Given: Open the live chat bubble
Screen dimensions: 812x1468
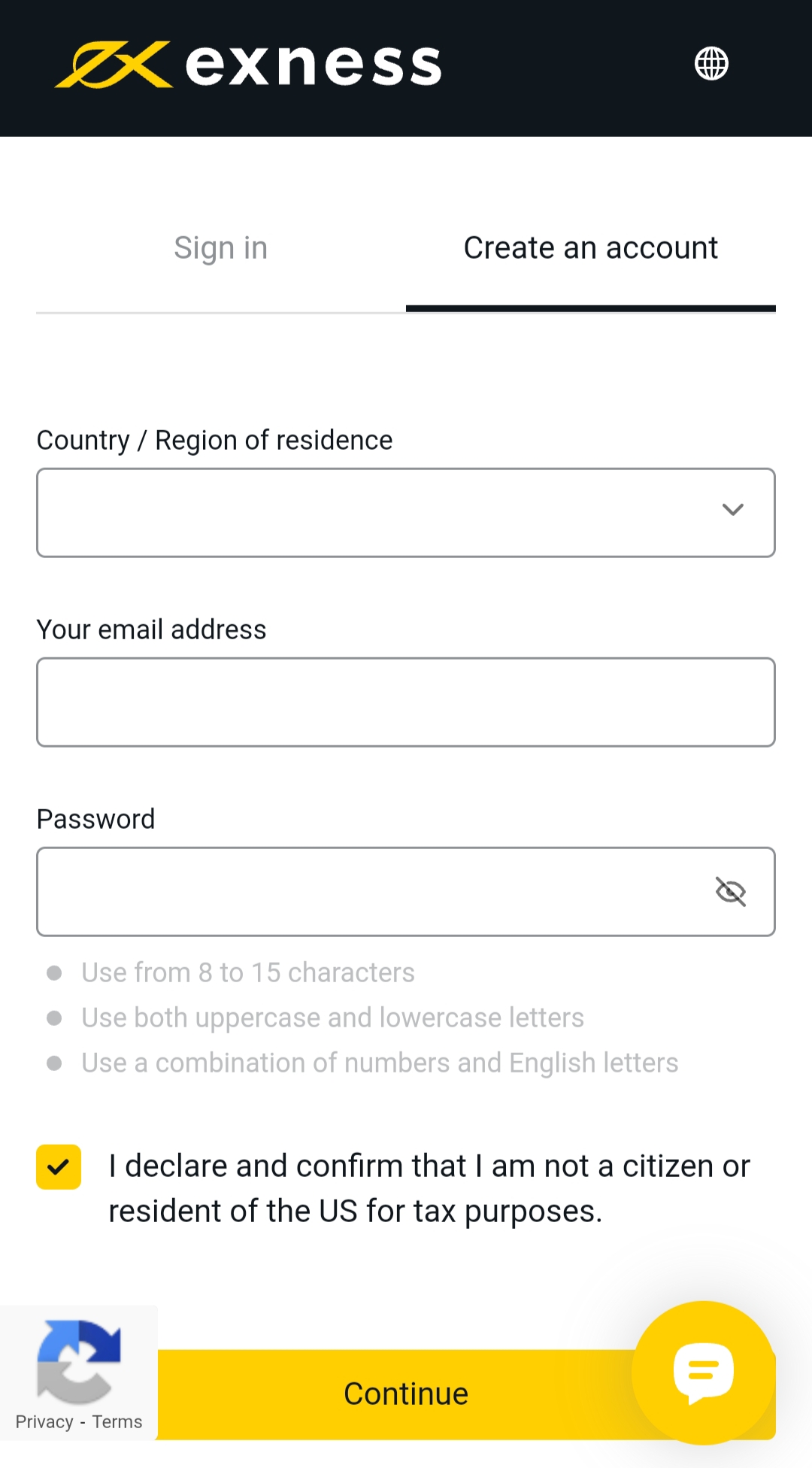Looking at the screenshot, I should pos(703,1372).
